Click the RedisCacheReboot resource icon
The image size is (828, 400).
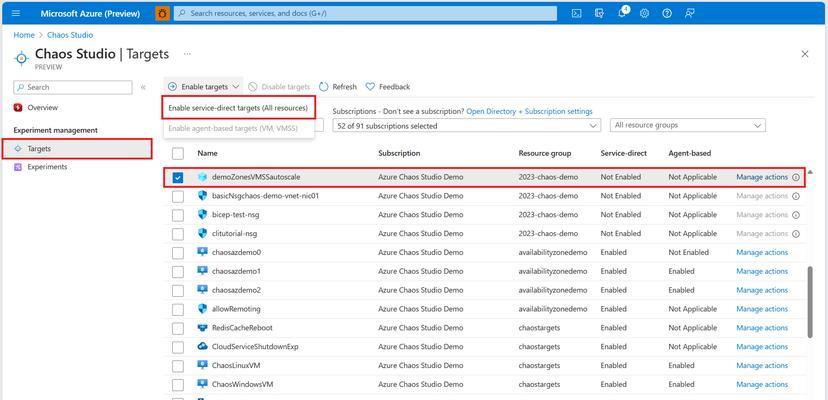click(202, 328)
